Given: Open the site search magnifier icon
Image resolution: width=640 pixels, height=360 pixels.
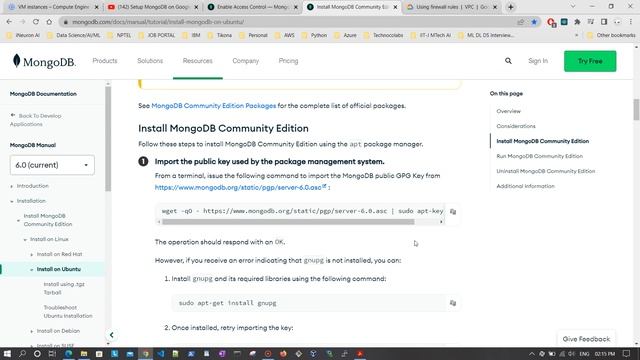Looking at the screenshot, I should (508, 61).
